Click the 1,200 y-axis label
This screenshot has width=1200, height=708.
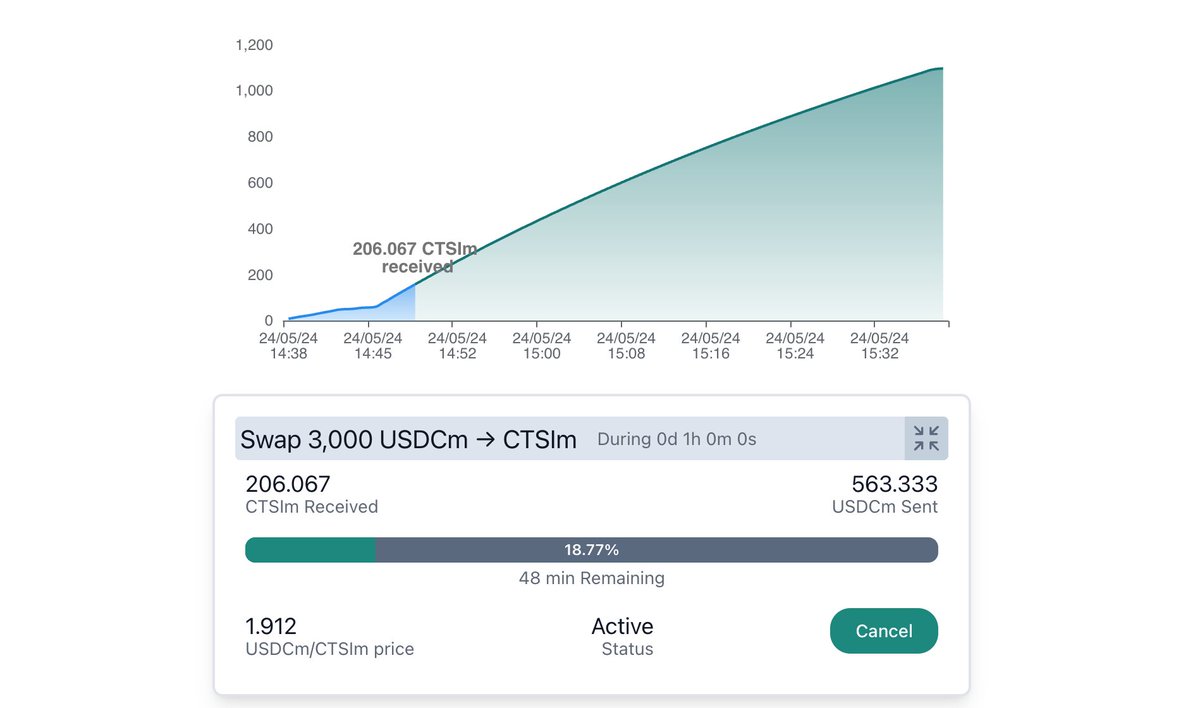(254, 45)
